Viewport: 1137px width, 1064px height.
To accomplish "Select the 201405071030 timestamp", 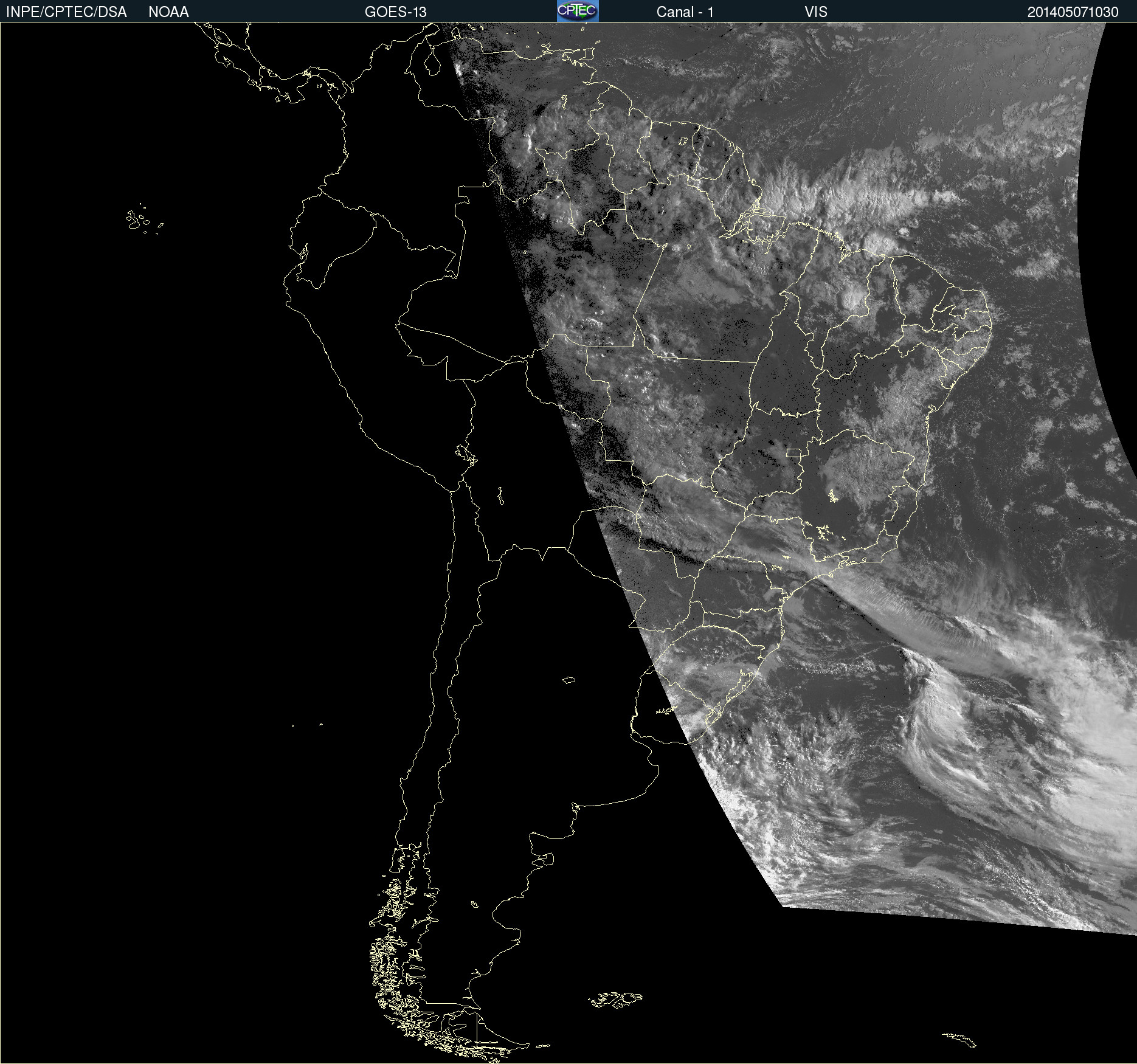I will click(x=1073, y=12).
